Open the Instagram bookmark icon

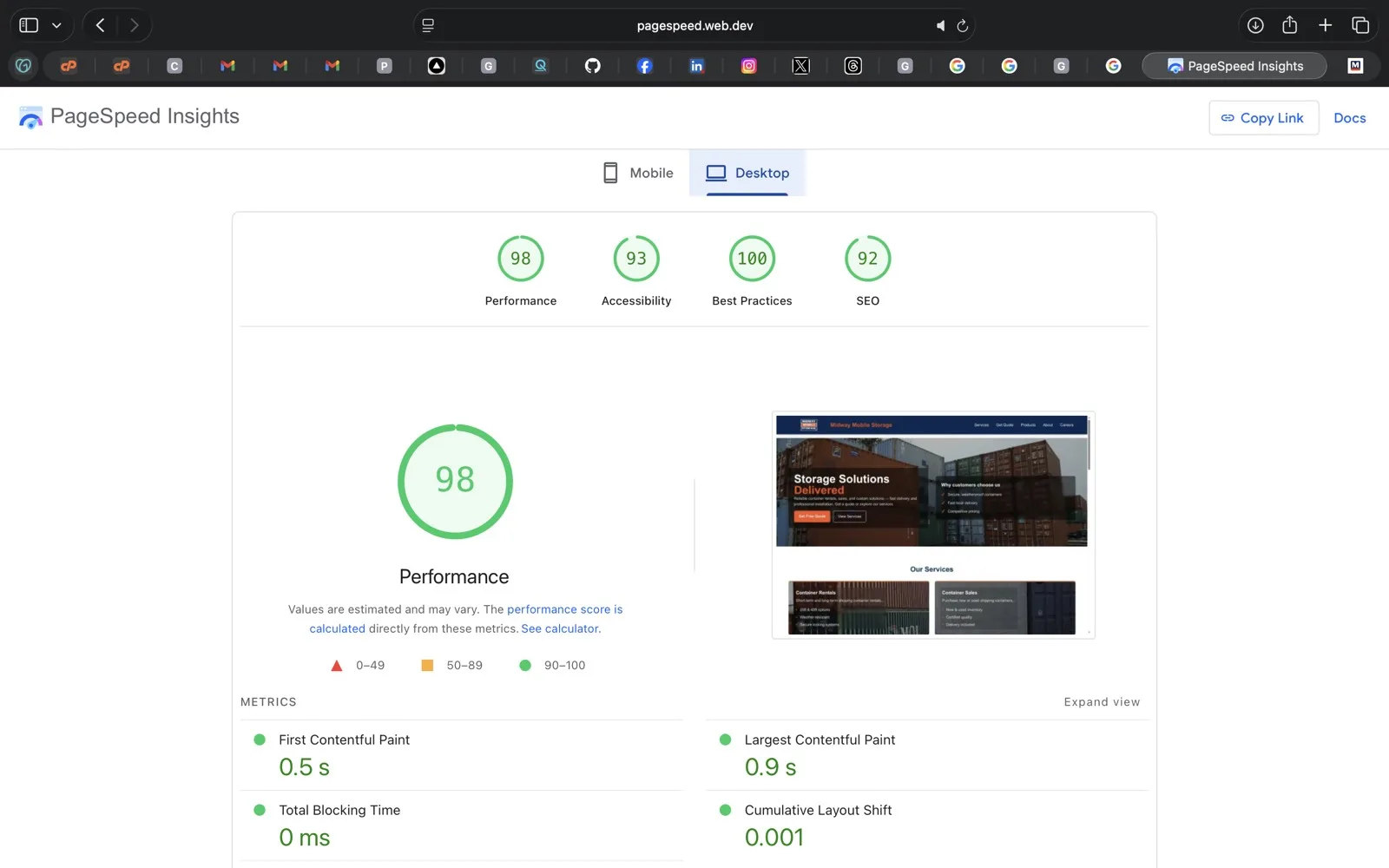click(x=749, y=65)
